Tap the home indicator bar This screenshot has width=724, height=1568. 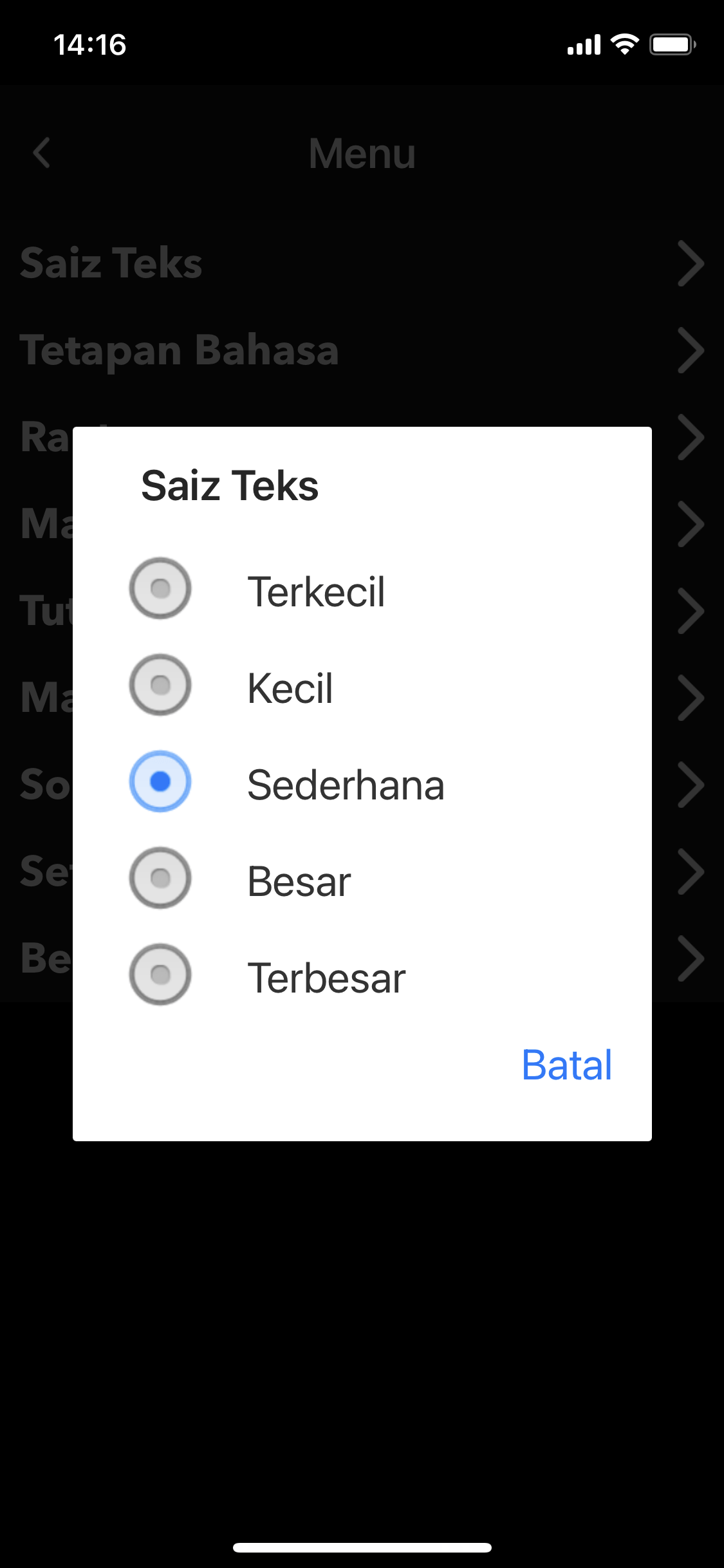[362, 1547]
